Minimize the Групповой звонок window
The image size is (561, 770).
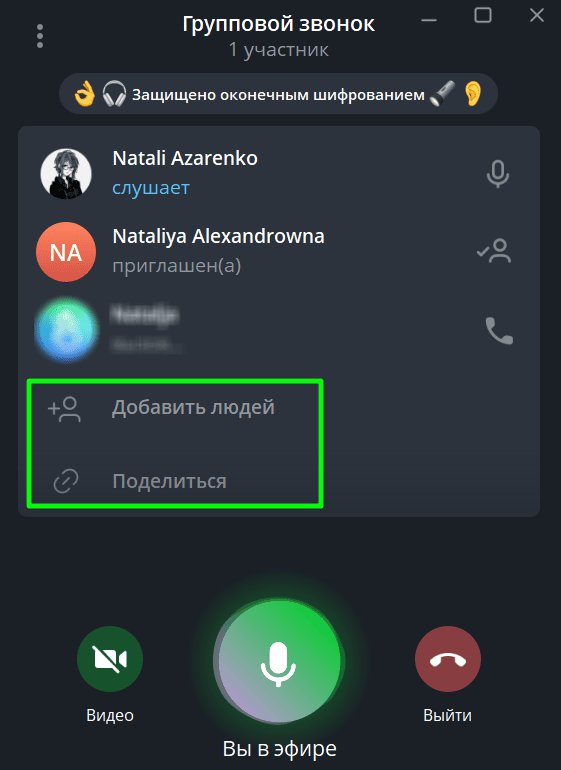pos(429,20)
